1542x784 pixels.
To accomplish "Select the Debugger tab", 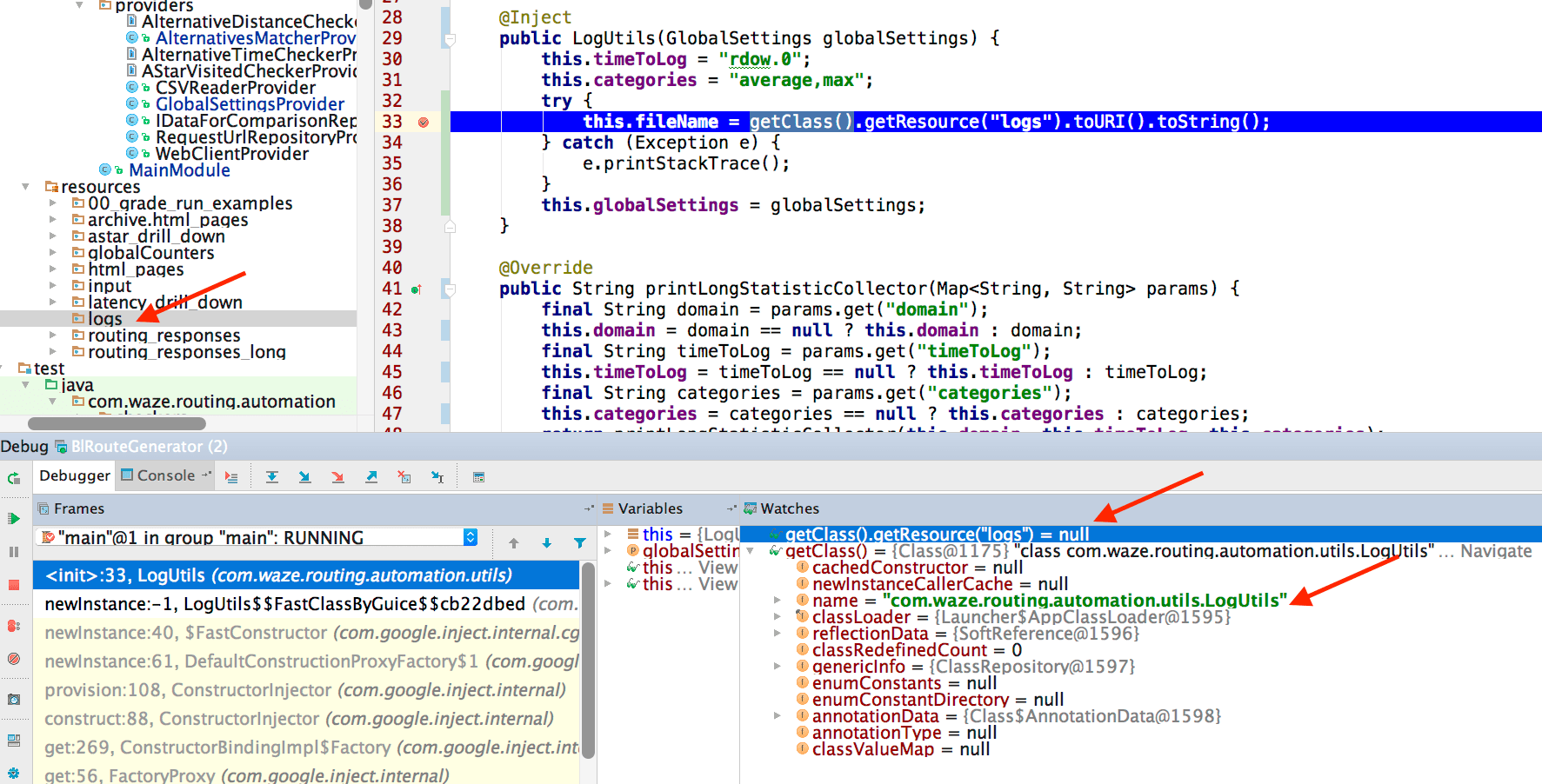I will click(x=74, y=475).
